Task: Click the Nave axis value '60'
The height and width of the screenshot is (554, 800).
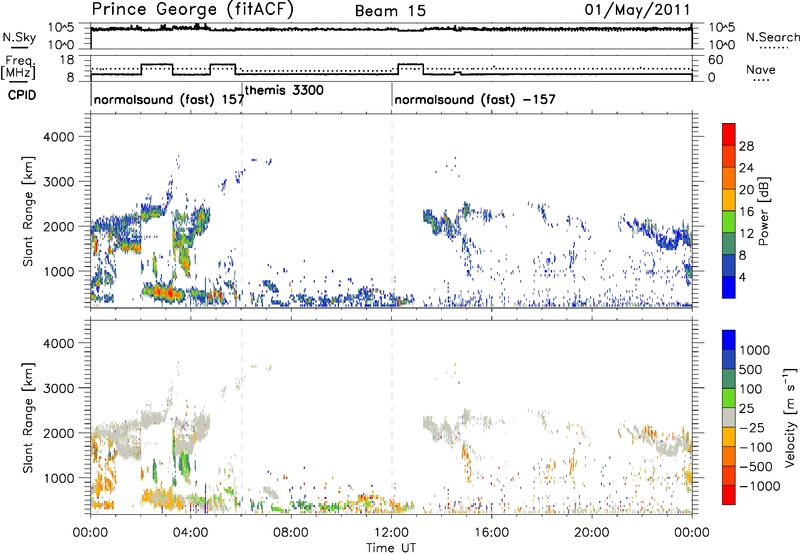Action: click(x=716, y=60)
